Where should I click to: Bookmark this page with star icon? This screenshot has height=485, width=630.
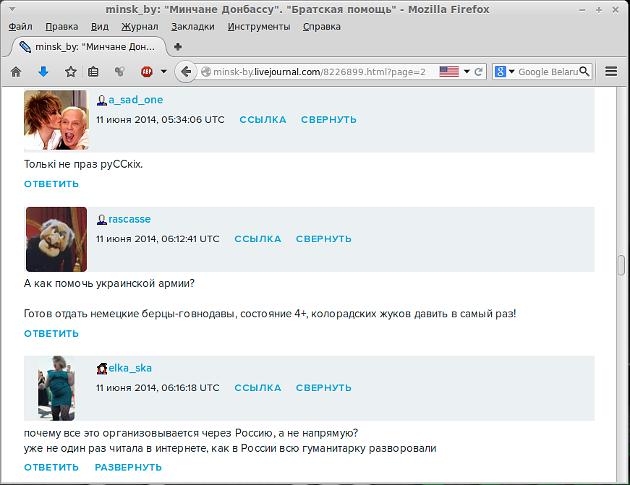tap(70, 72)
